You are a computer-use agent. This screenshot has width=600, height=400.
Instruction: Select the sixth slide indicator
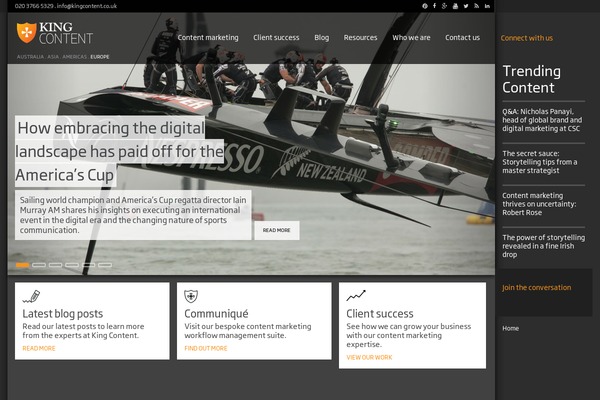click(x=105, y=265)
